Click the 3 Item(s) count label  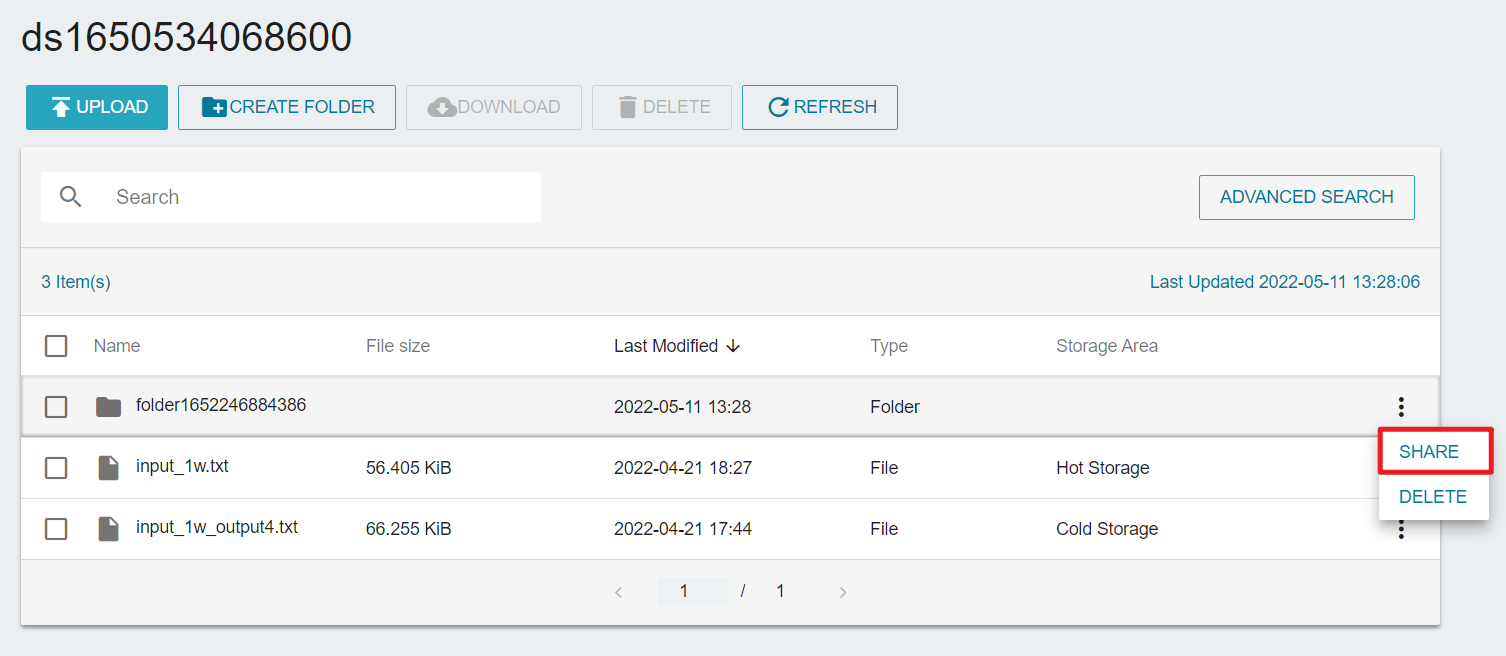pos(76,282)
